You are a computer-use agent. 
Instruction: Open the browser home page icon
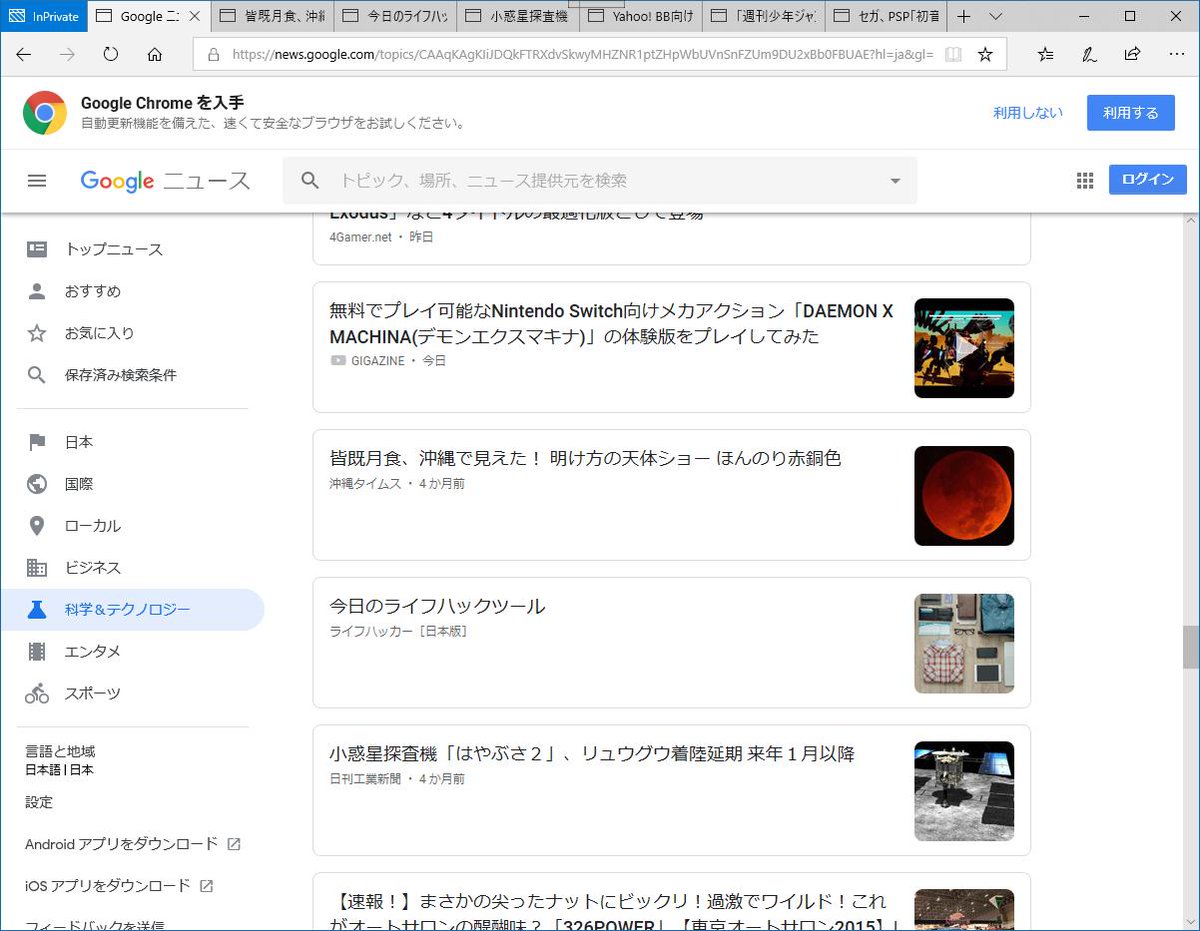[155, 55]
